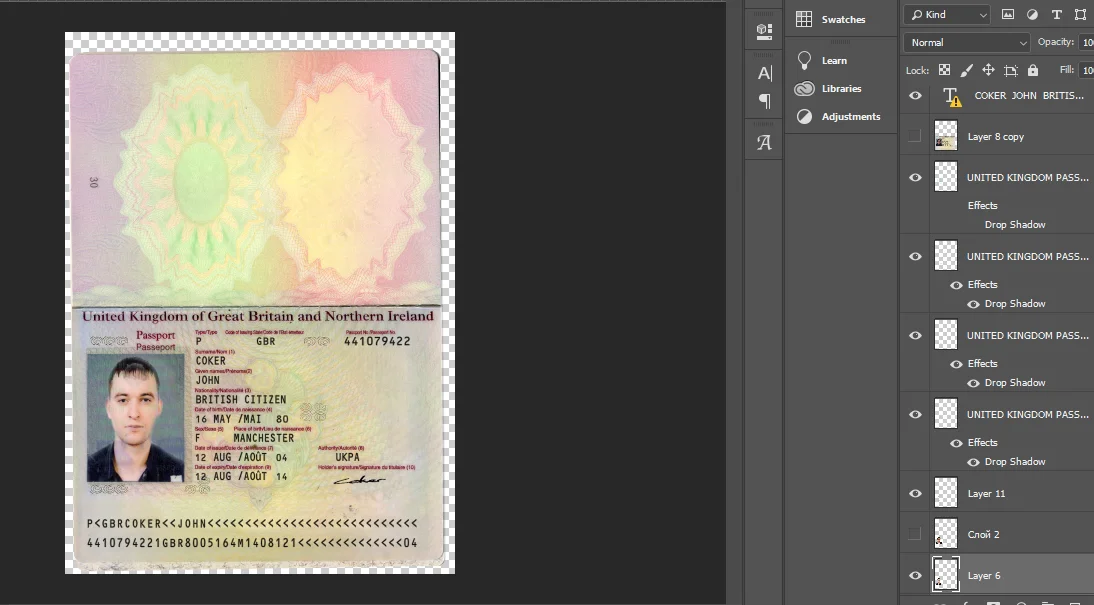Filter layers by adjustment layer icon

1032,15
